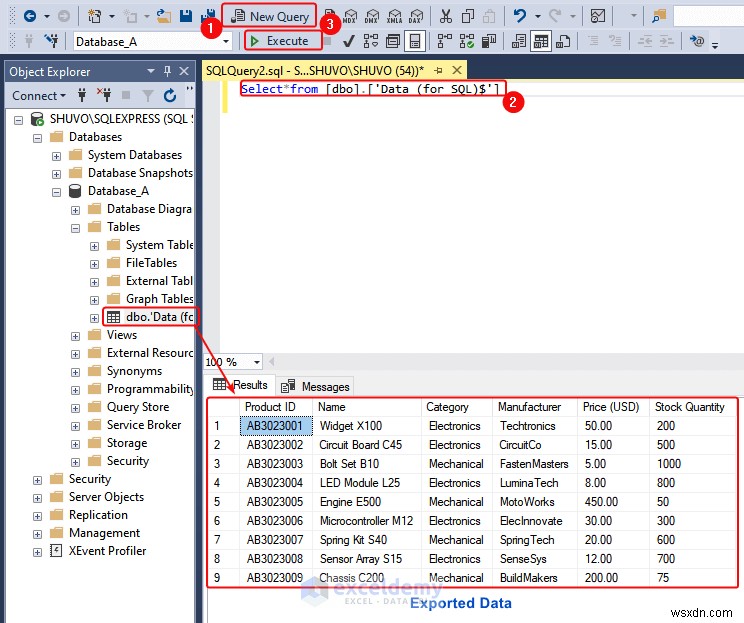
Task: Click the Parse checkmark icon
Action: [349, 41]
